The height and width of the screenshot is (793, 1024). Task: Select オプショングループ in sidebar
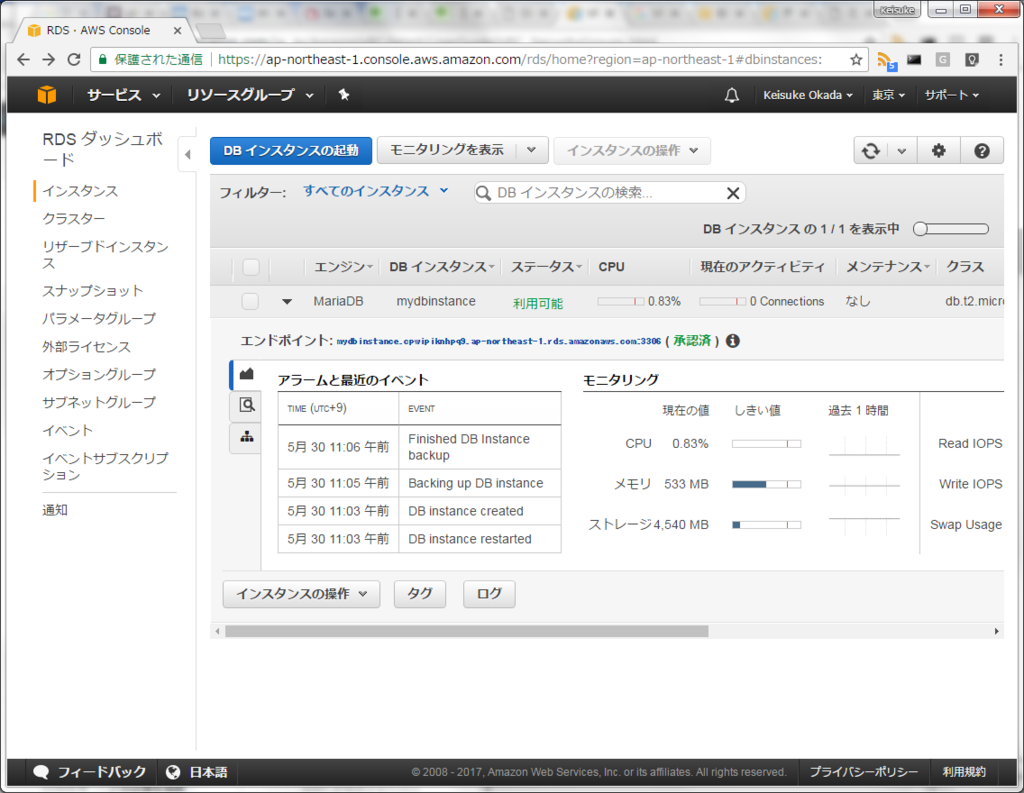tap(99, 374)
